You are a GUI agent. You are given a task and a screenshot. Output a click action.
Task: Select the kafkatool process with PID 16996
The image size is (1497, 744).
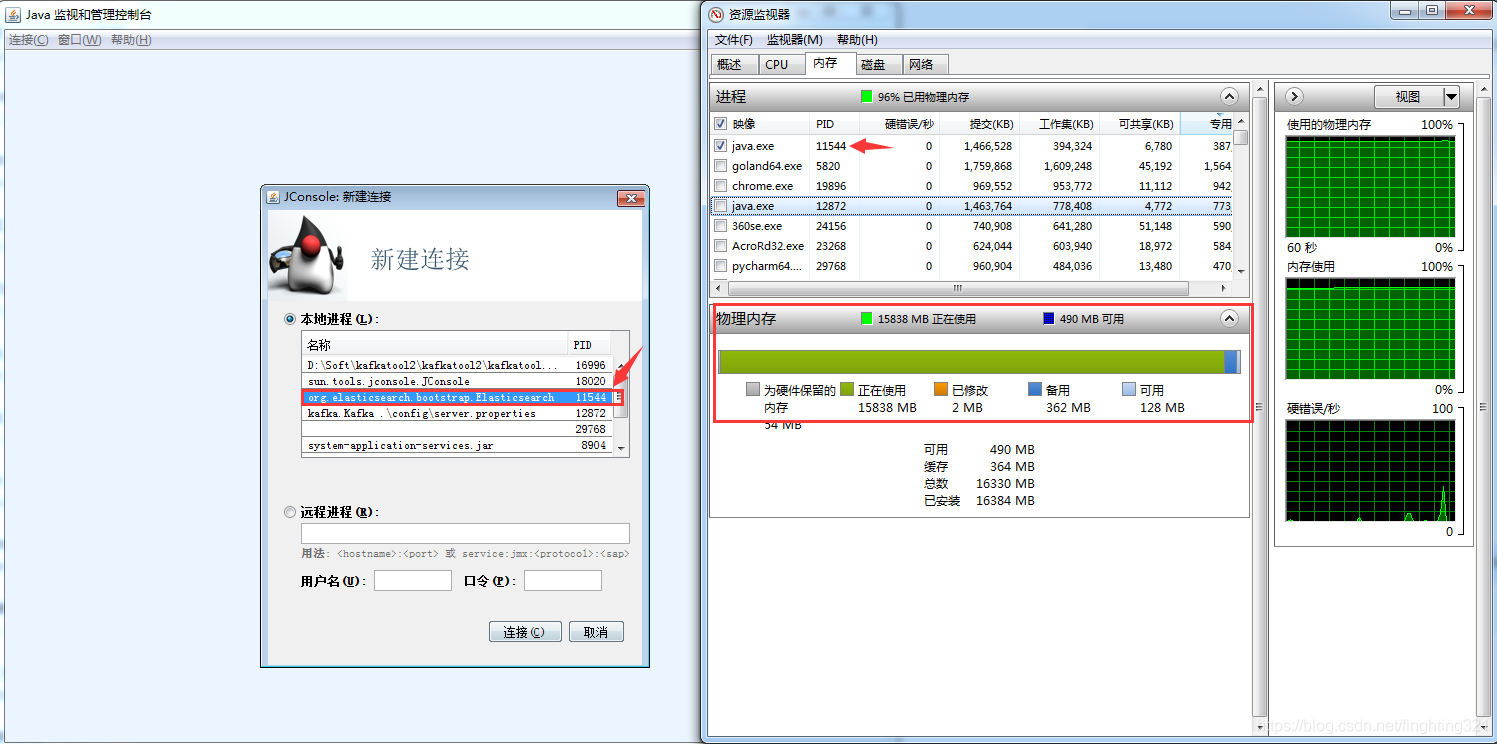click(458, 365)
